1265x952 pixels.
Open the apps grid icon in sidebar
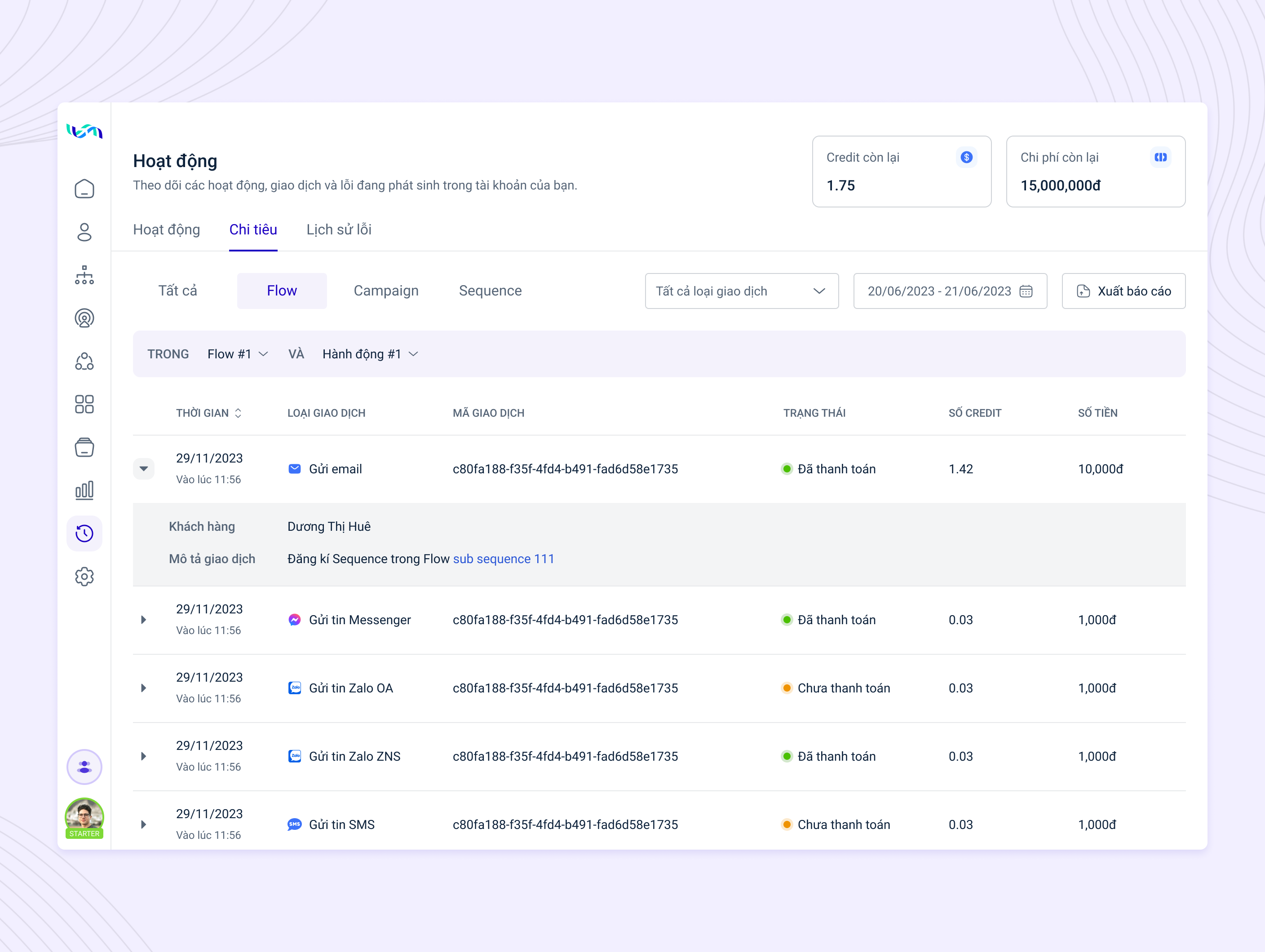point(84,404)
